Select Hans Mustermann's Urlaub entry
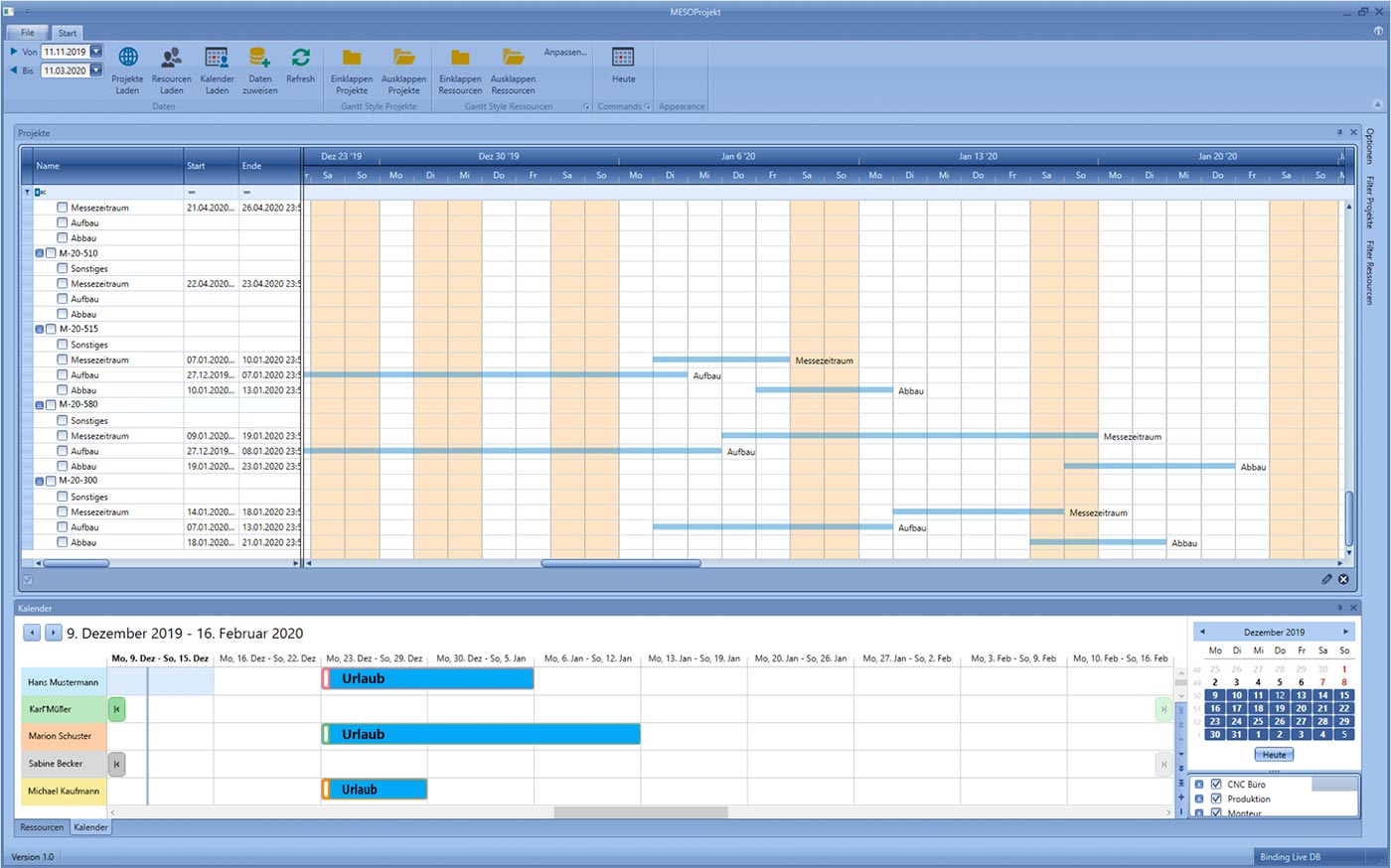Image resolution: width=1391 pixels, height=868 pixels. 427,678
